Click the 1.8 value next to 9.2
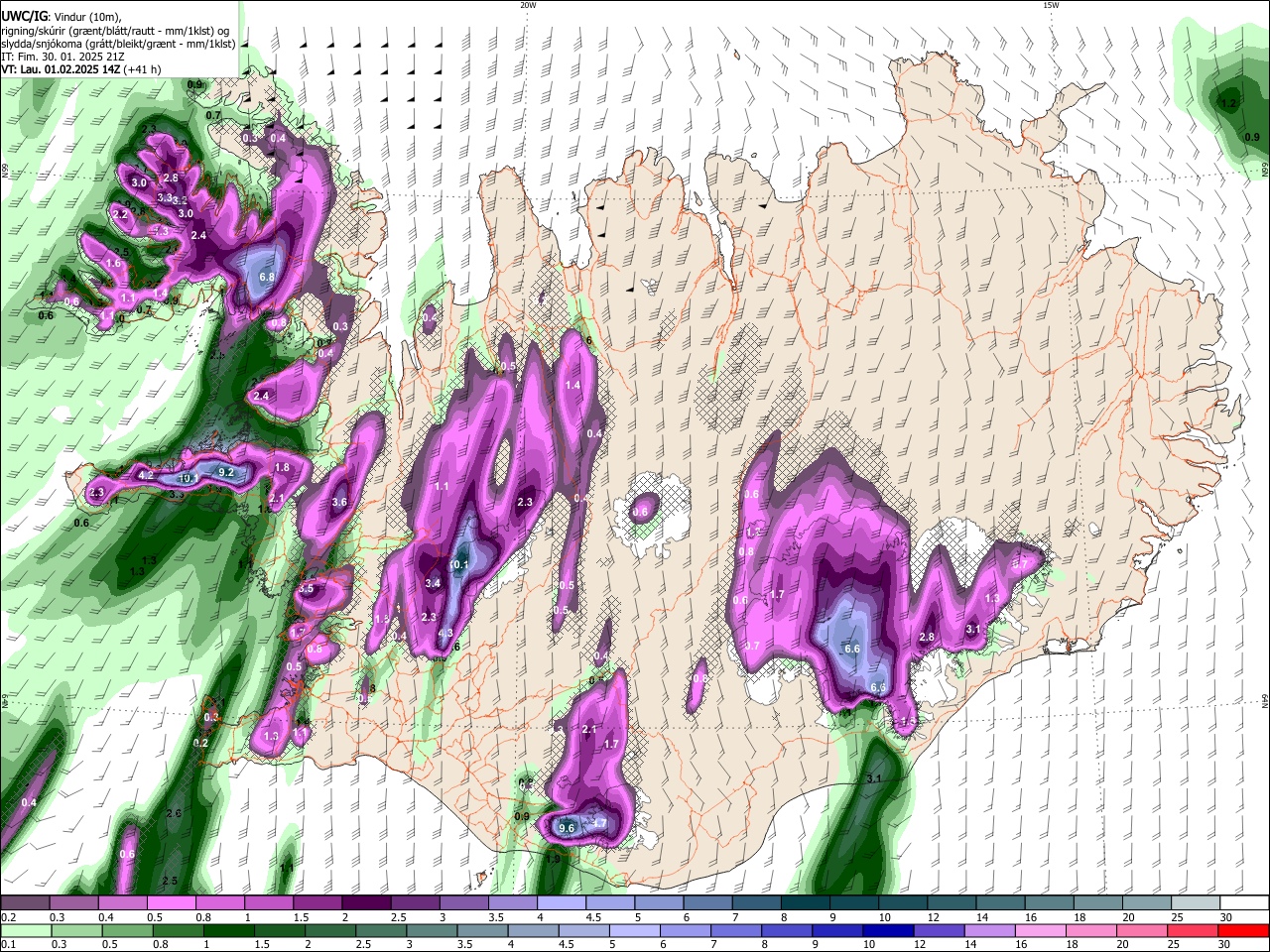Viewport: 1270px width, 952px height. pos(282,467)
